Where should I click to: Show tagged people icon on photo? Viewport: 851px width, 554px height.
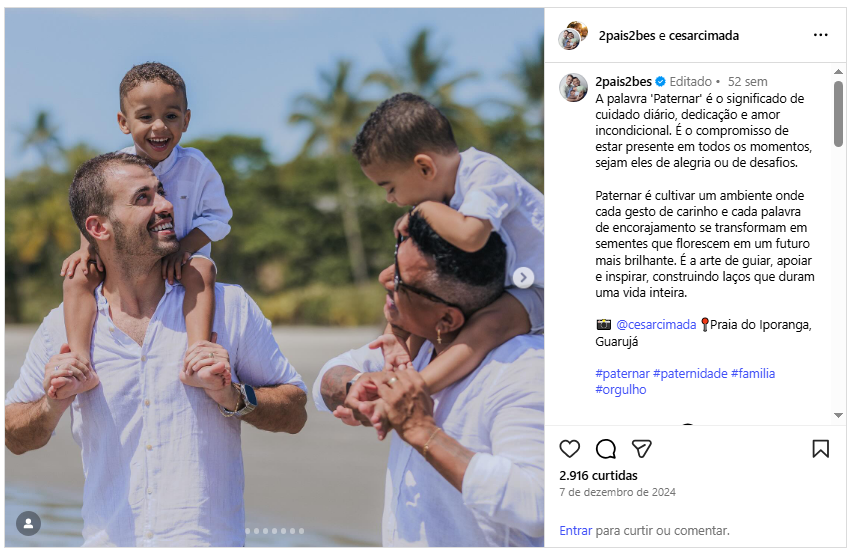(28, 524)
